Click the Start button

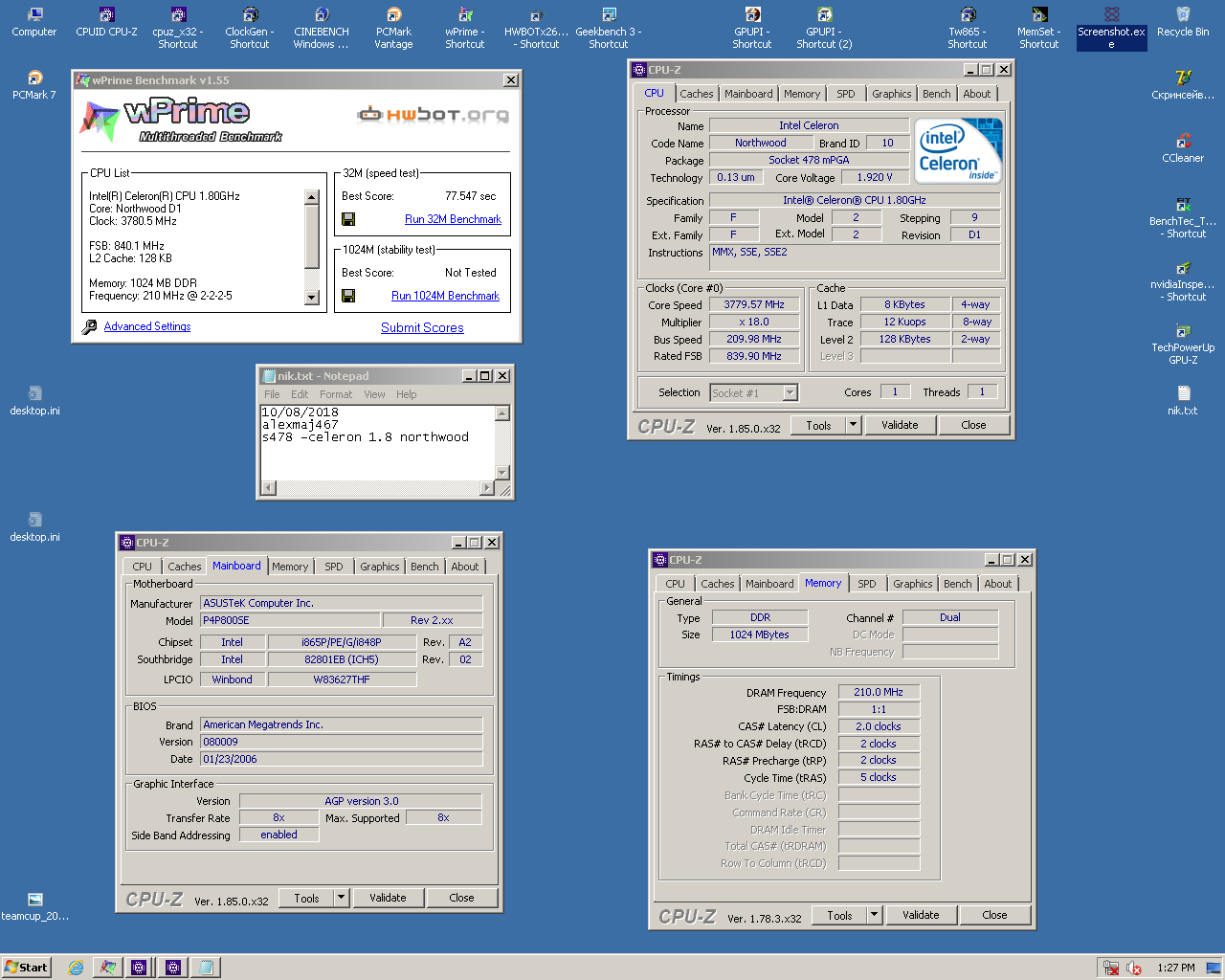(26, 968)
